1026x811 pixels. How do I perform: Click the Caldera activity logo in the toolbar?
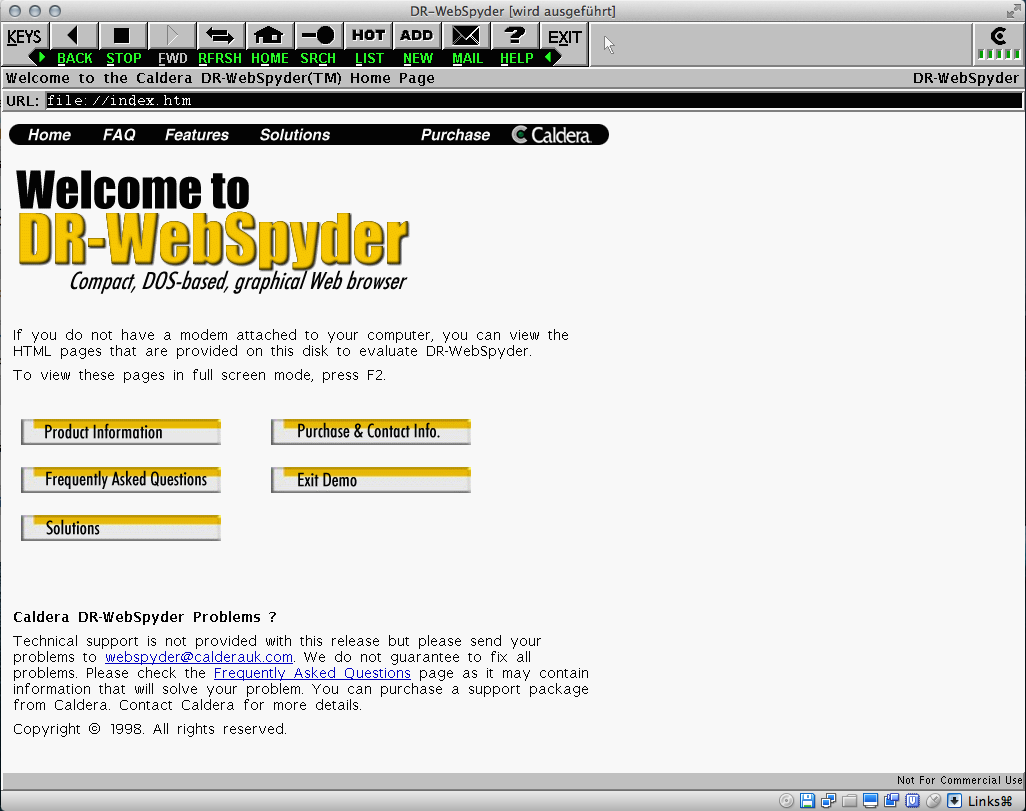point(999,43)
